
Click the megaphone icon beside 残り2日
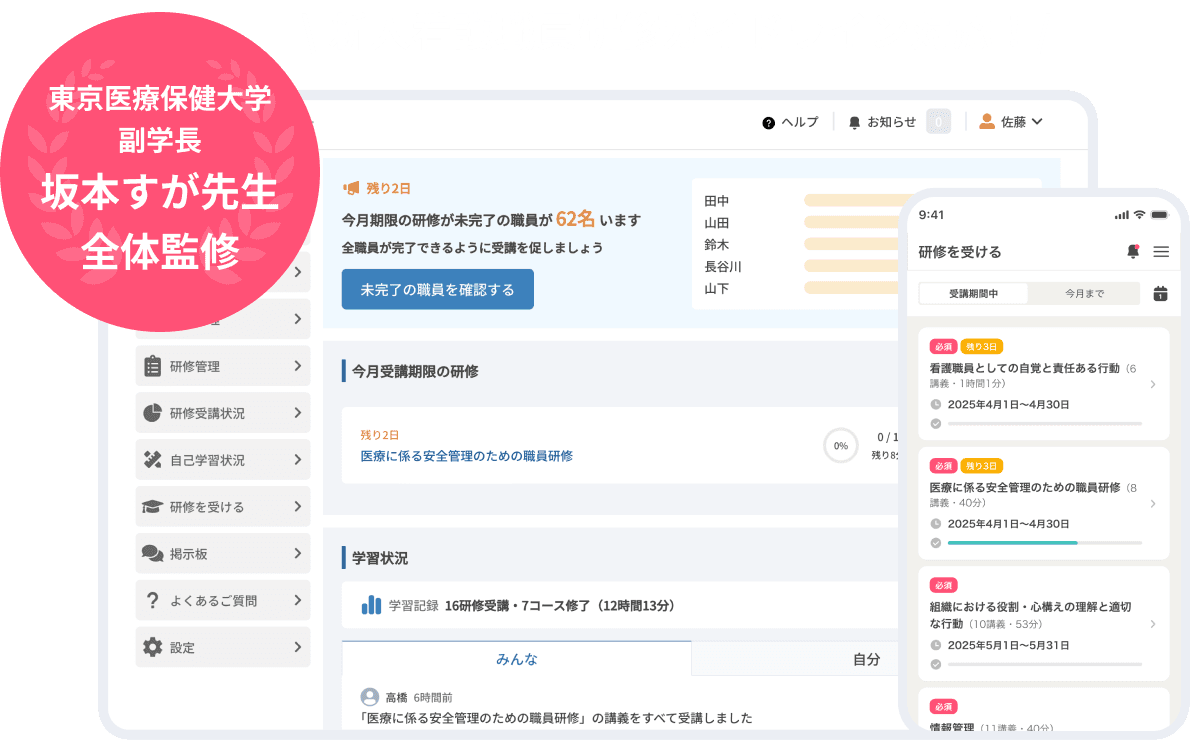click(351, 188)
